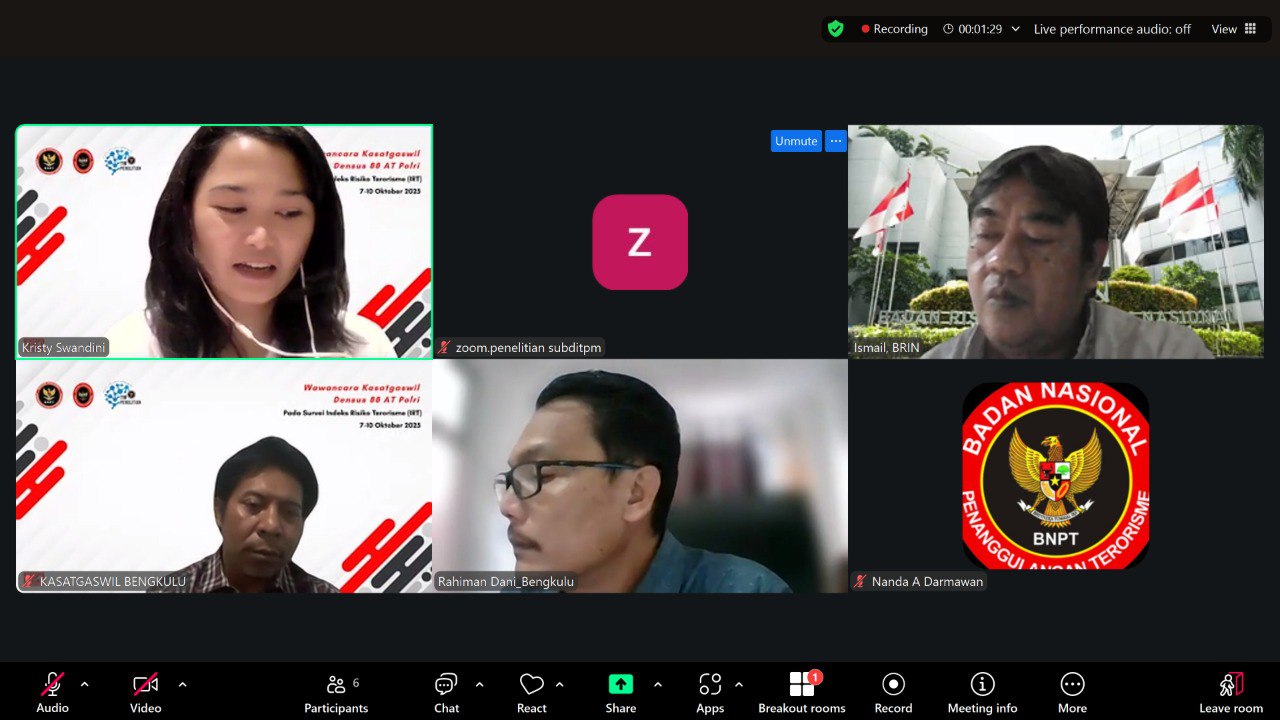Expand the video options arrow

(182, 685)
